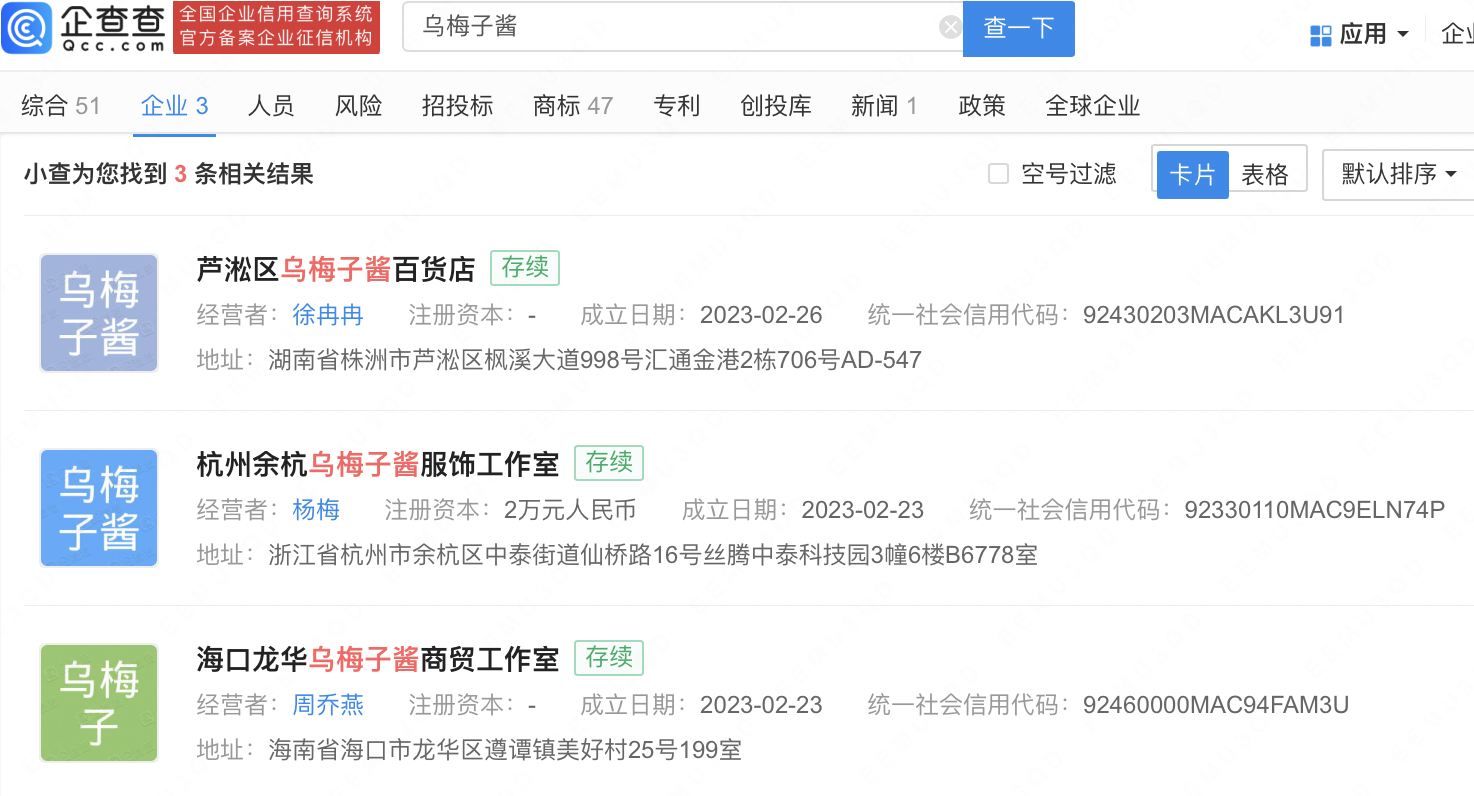Select the 政策 tab
Image resolution: width=1474 pixels, height=796 pixels.
click(982, 106)
